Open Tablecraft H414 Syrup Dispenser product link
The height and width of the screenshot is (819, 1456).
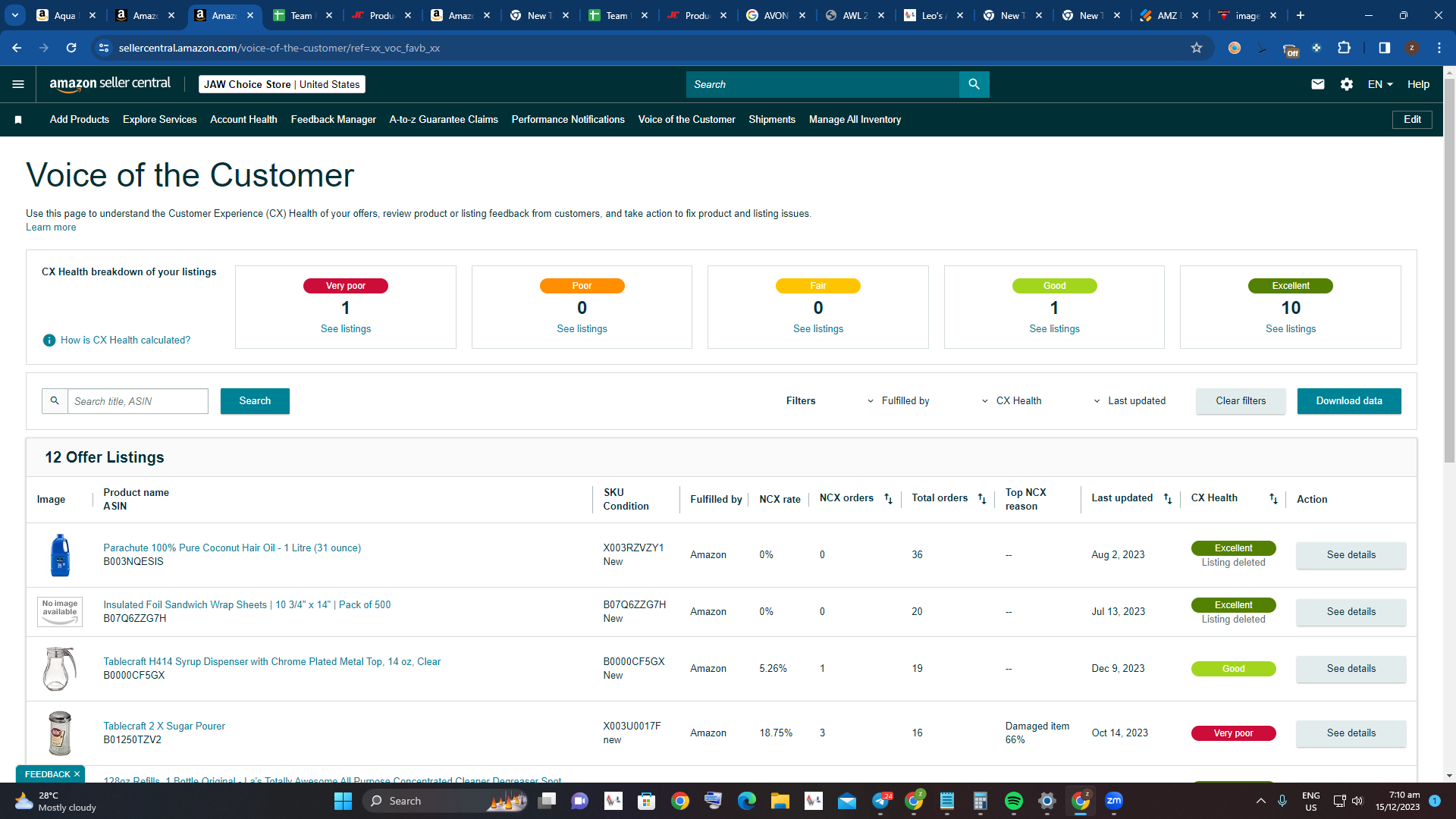click(x=272, y=662)
